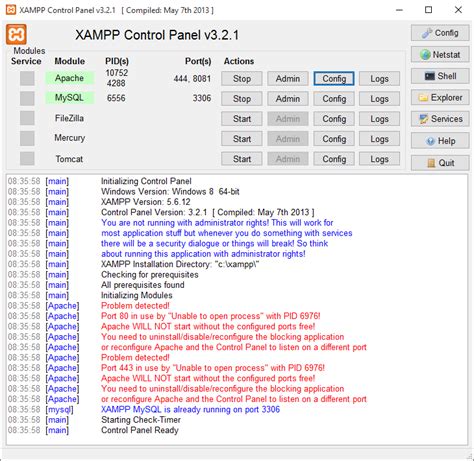Viewport: 474px width, 461px height.
Task: Click 'XAMPP Installation Directory' log line
Action: pos(180,264)
